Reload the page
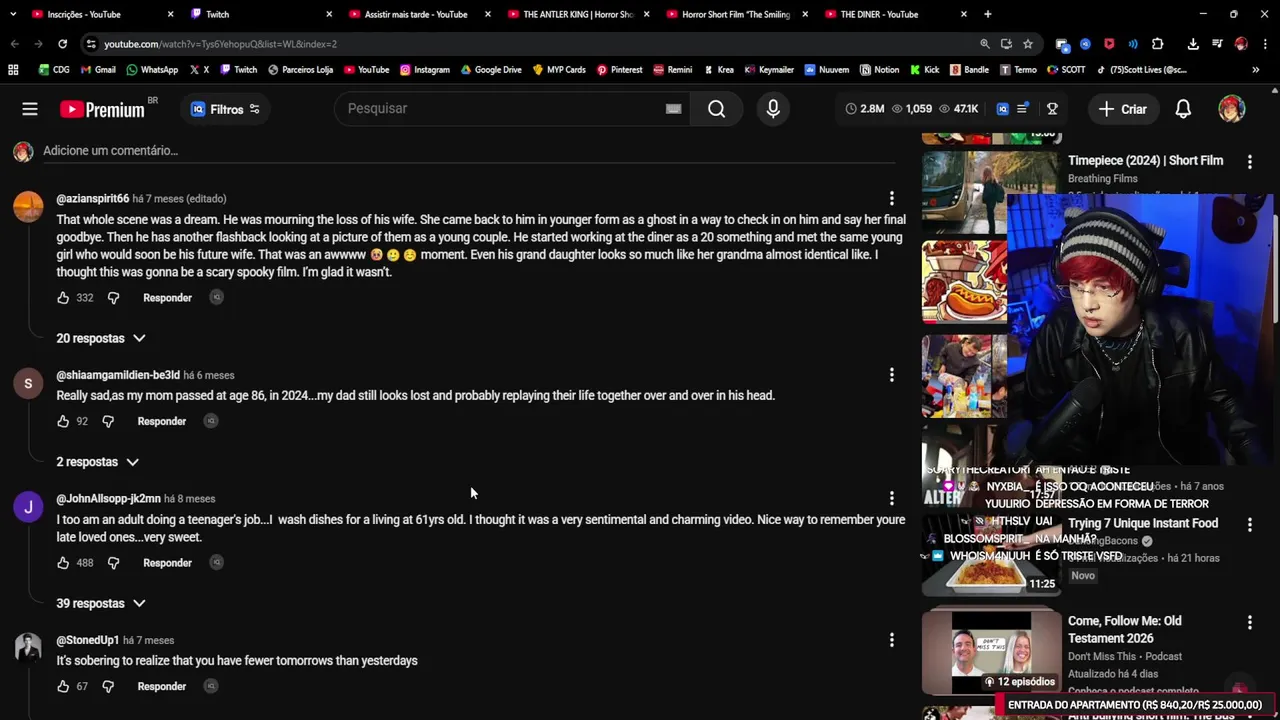Viewport: 1280px width, 720px height. click(62, 44)
